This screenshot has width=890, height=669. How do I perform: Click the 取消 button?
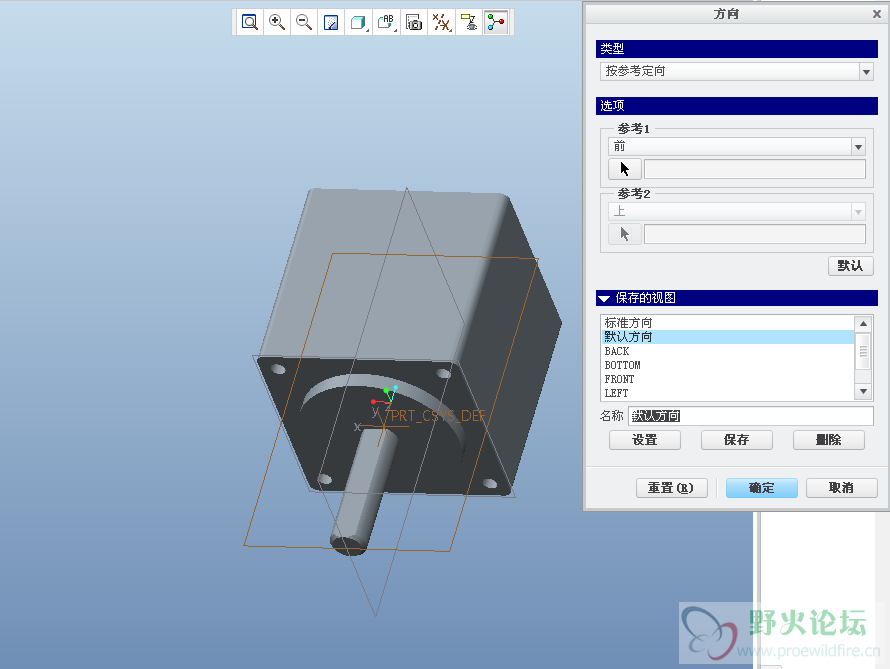click(842, 488)
